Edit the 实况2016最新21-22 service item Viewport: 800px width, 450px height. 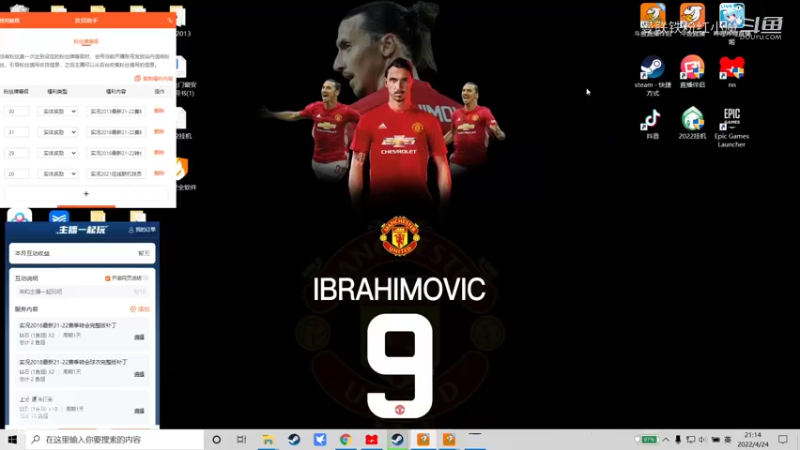point(139,337)
